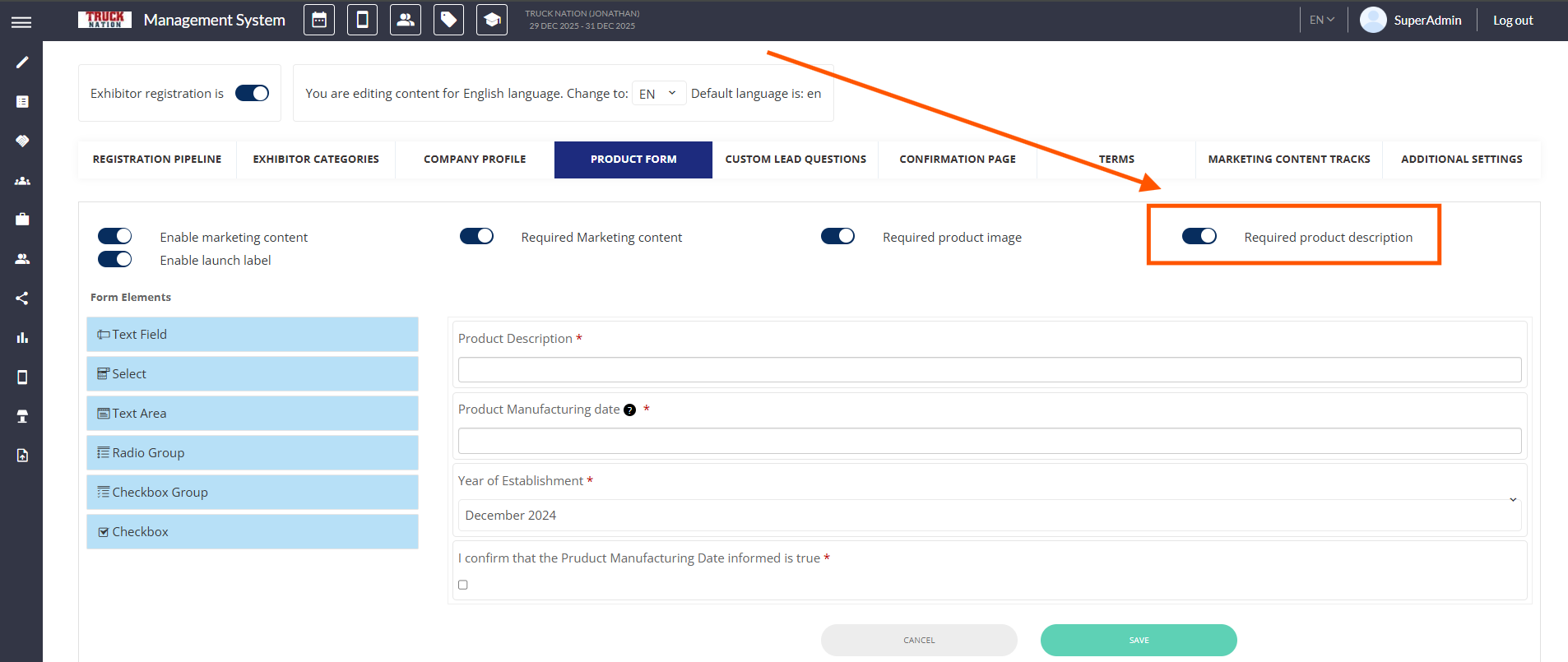Open the people icon in top toolbar
Image resolution: width=1568 pixels, height=662 pixels.
coord(405,20)
